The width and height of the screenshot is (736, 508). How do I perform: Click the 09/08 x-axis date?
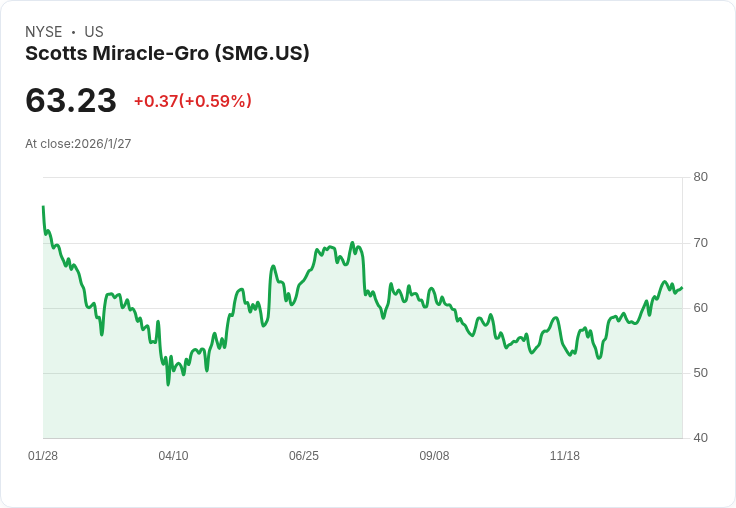tap(434, 456)
